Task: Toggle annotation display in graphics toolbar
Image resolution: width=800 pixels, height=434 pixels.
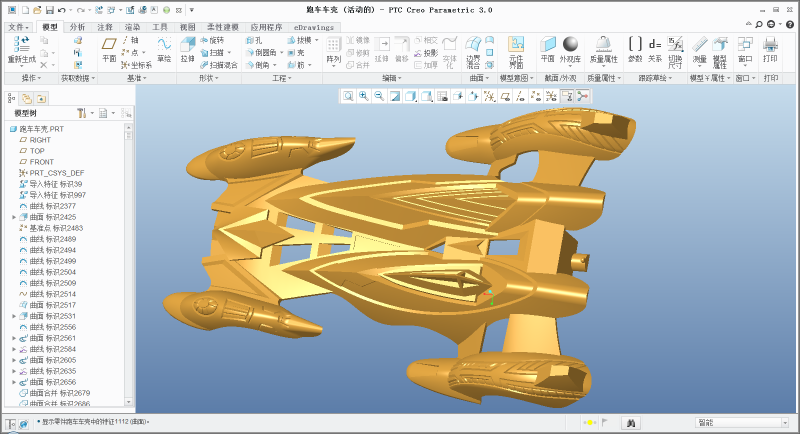Action: point(567,96)
